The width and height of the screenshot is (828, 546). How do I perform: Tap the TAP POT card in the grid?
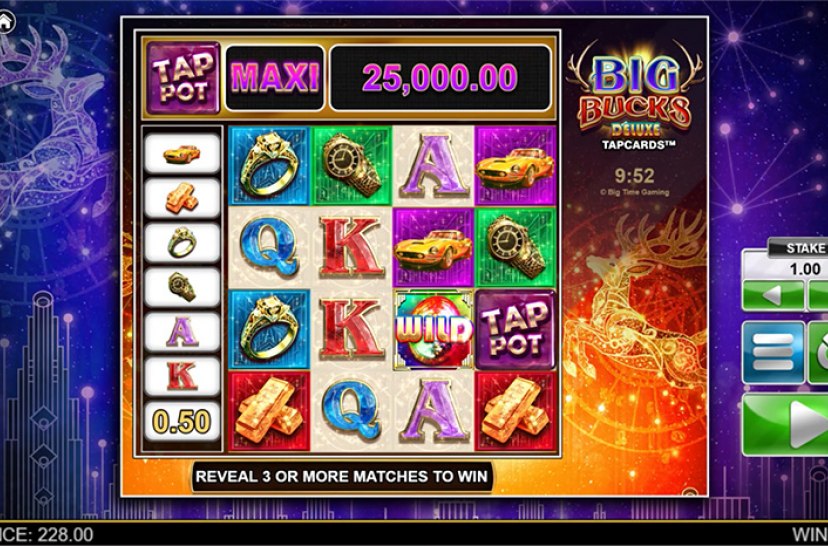pyautogui.click(x=516, y=330)
